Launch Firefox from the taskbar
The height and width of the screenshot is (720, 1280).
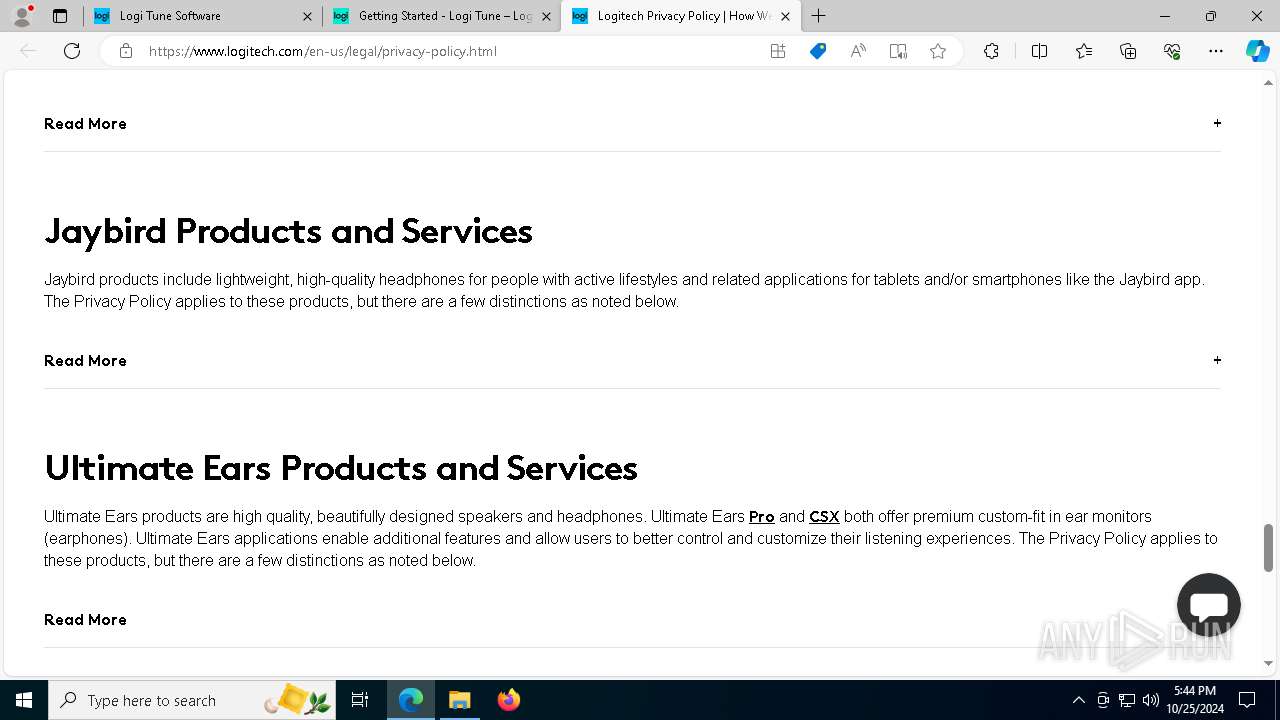(508, 700)
